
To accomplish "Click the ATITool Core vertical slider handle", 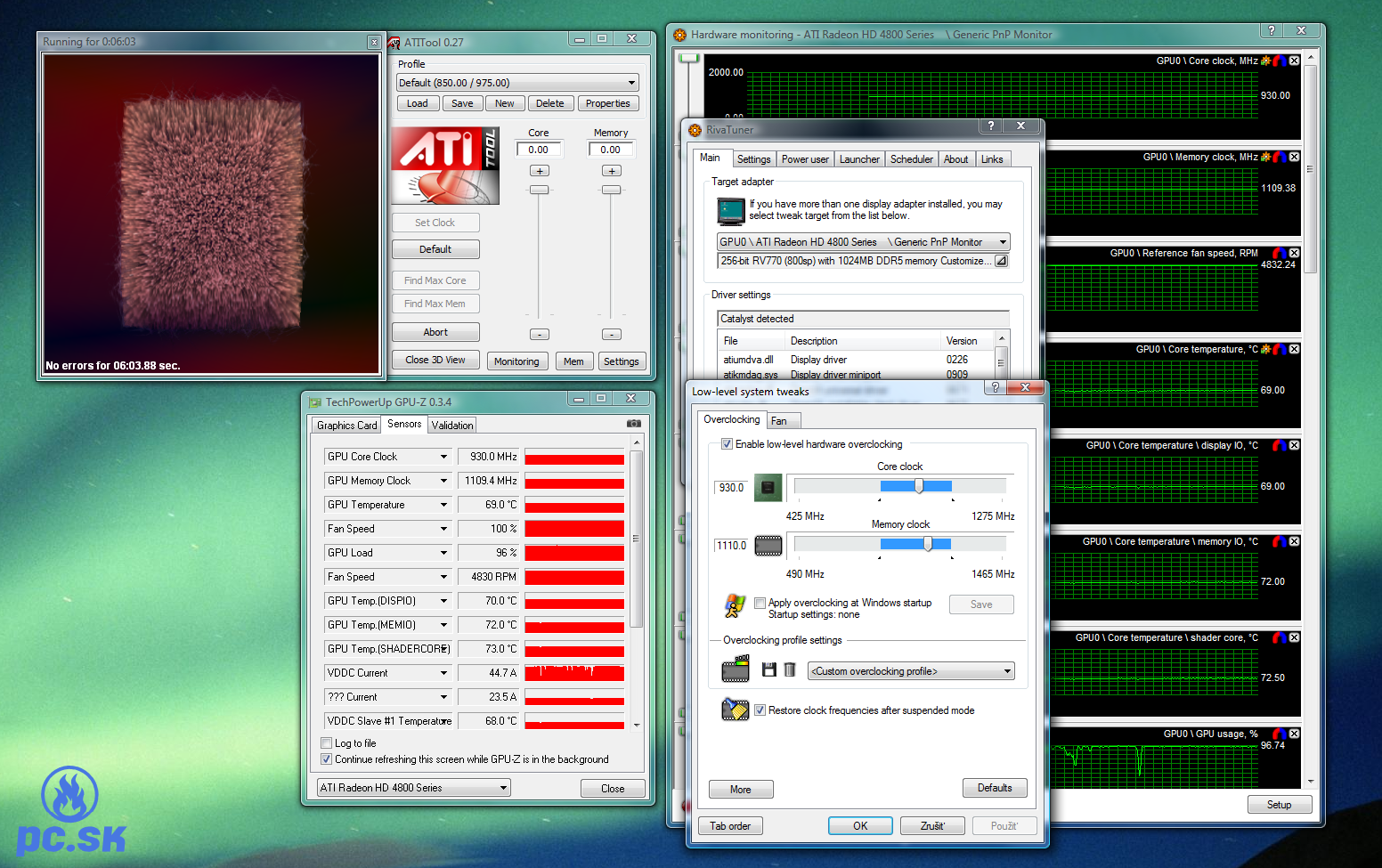I will tap(540, 190).
